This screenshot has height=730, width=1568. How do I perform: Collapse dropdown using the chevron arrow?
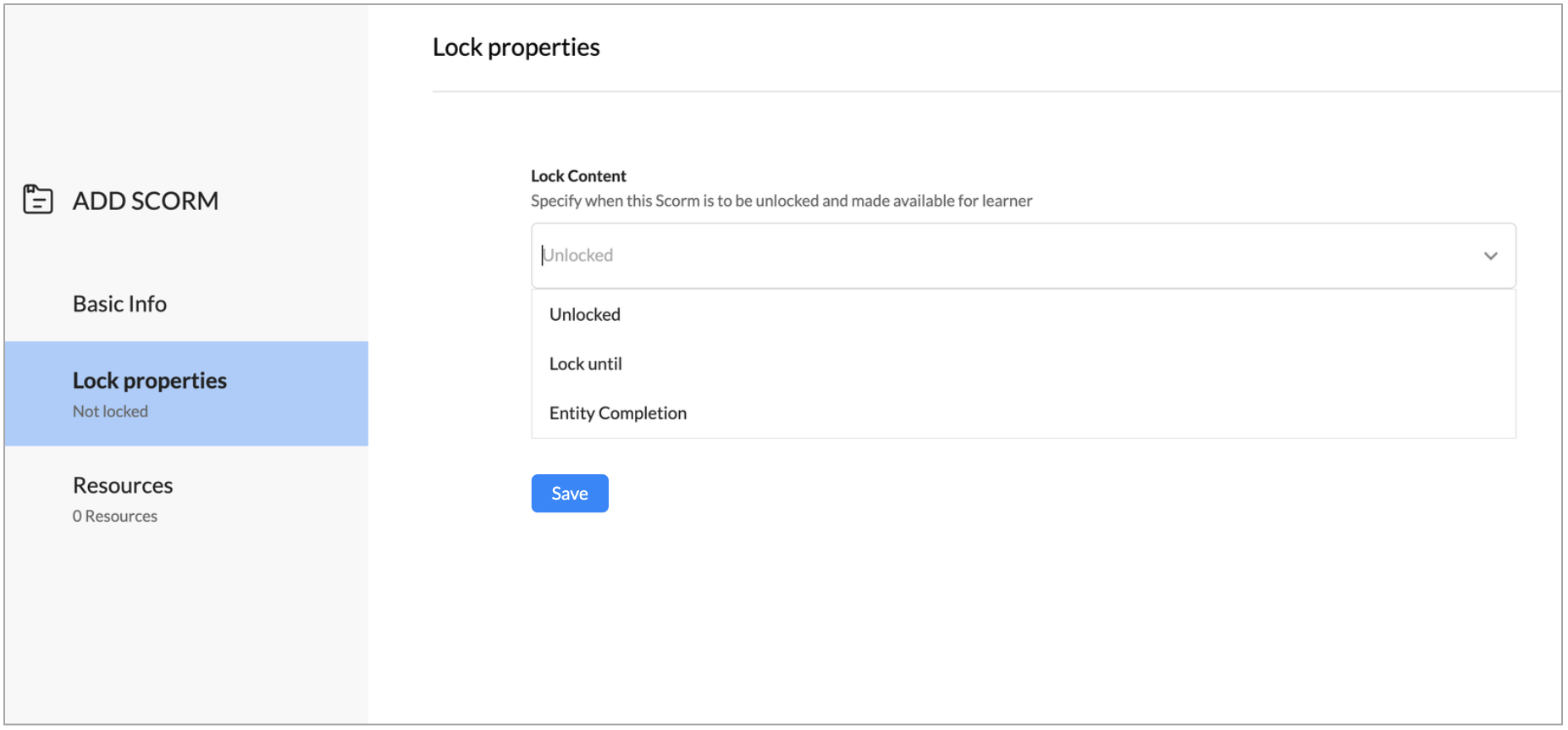click(1490, 256)
